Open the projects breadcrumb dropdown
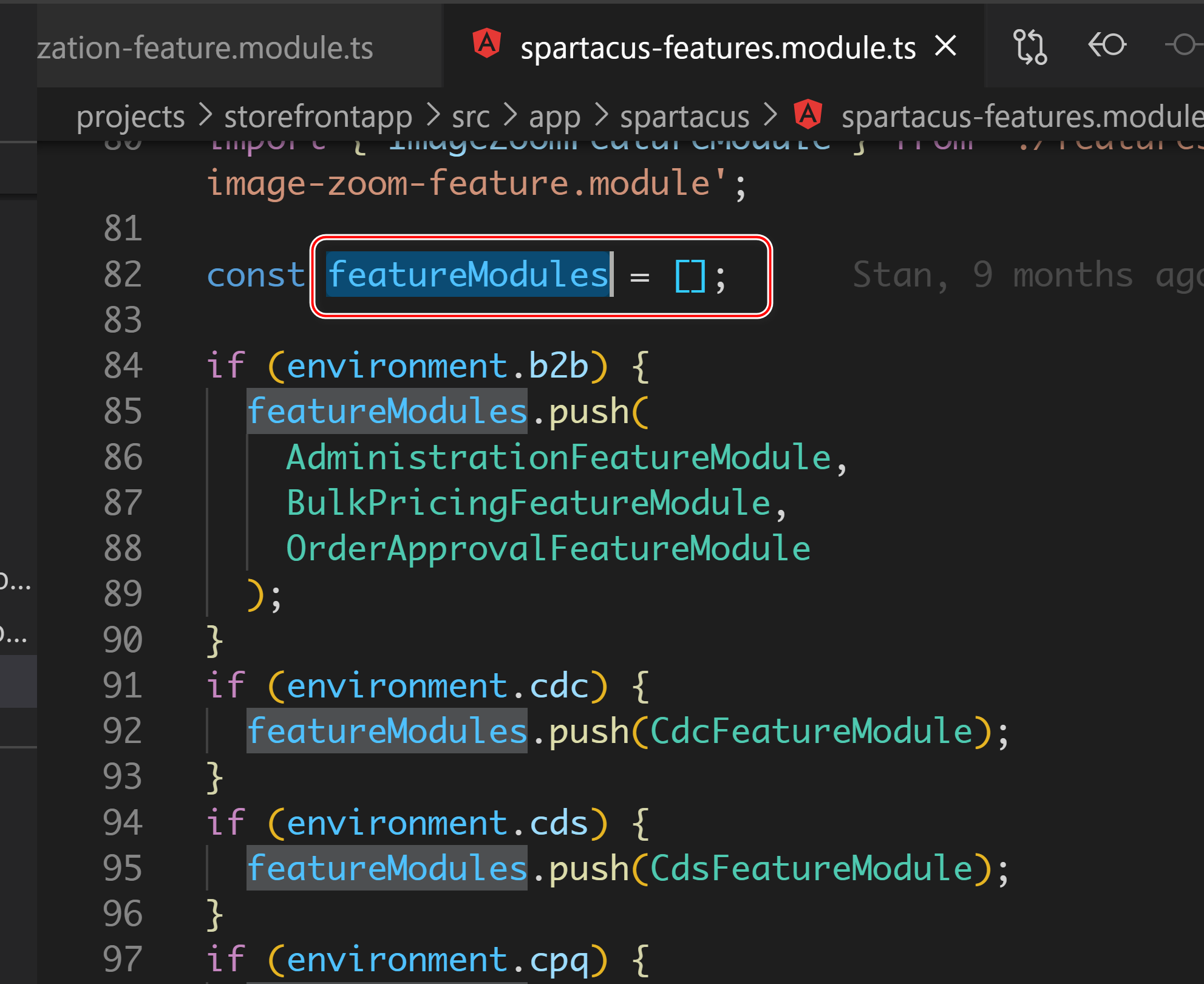This screenshot has height=984, width=1204. [131, 117]
